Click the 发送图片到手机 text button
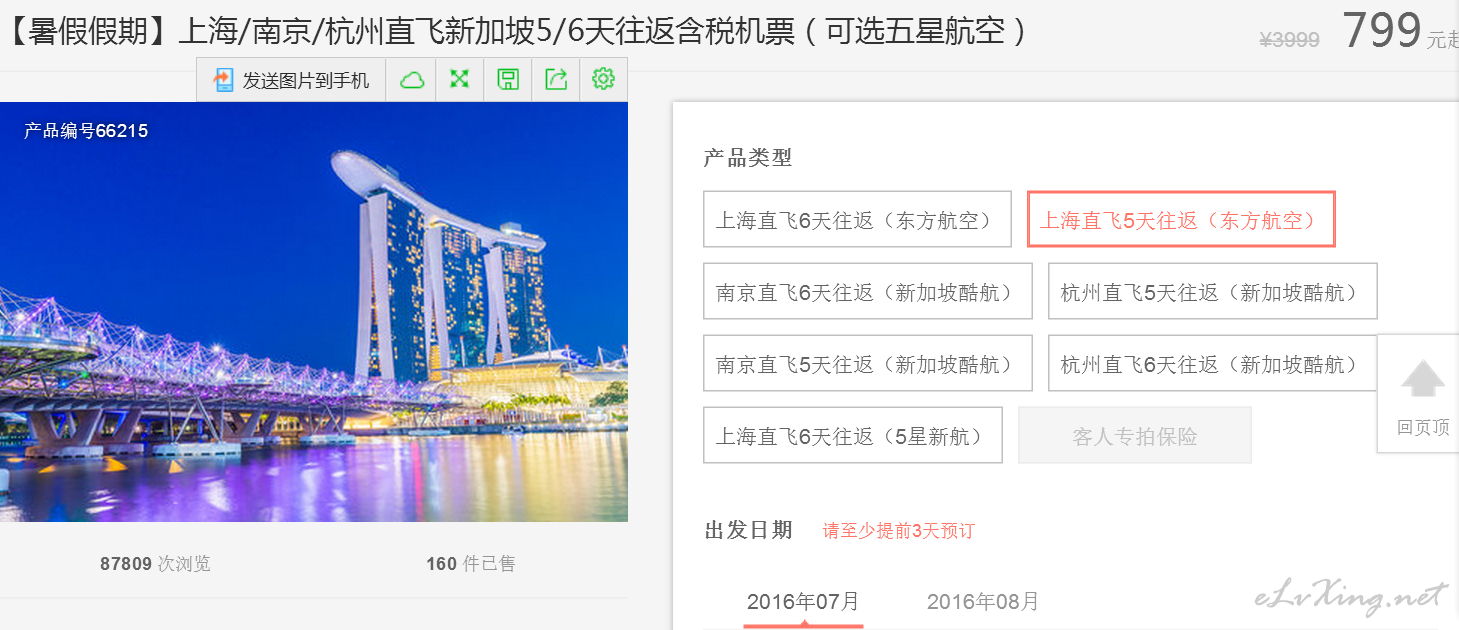1459x630 pixels. point(306,81)
